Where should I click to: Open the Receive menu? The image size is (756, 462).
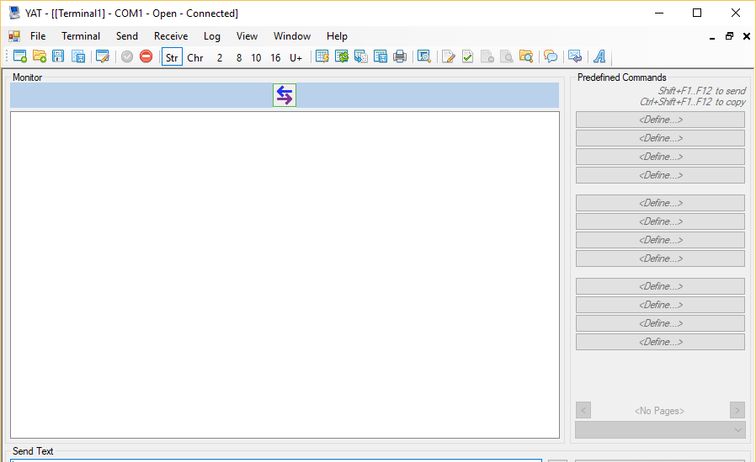pos(171,36)
